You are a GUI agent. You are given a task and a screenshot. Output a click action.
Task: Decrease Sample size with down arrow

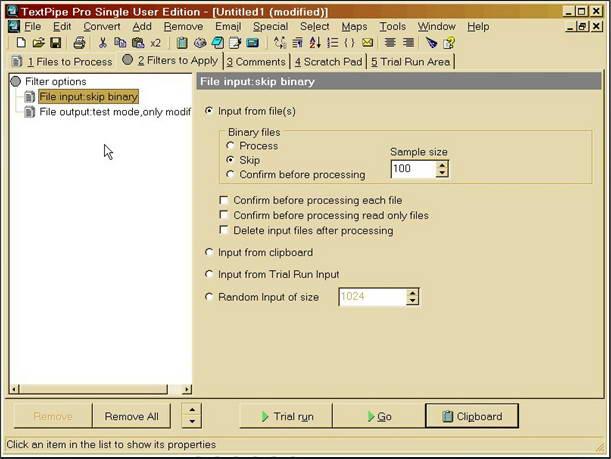click(442, 173)
